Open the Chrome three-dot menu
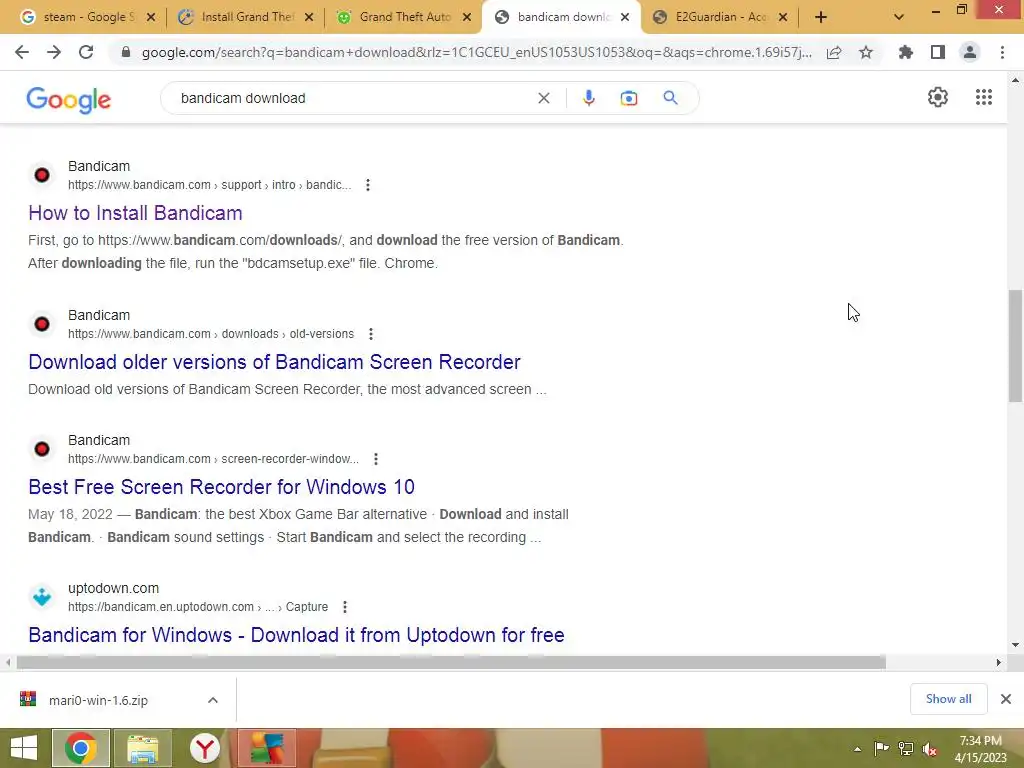The width and height of the screenshot is (1024, 768). (1002, 52)
